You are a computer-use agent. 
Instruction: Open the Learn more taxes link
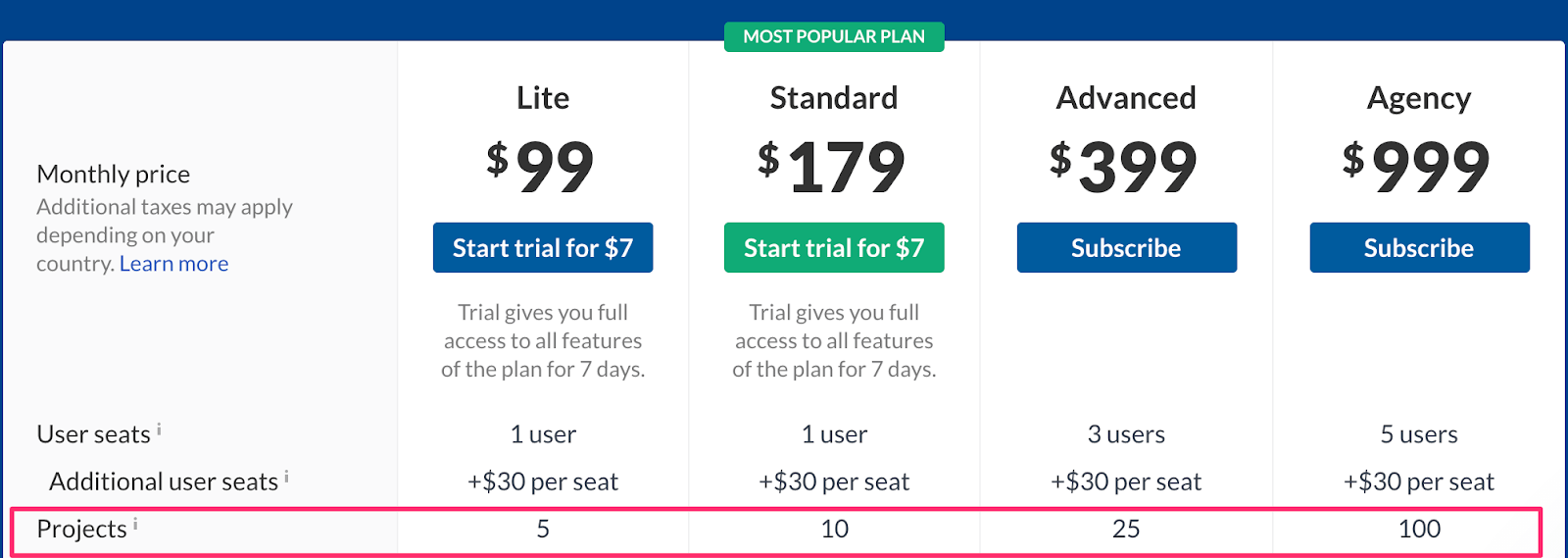pos(173,264)
